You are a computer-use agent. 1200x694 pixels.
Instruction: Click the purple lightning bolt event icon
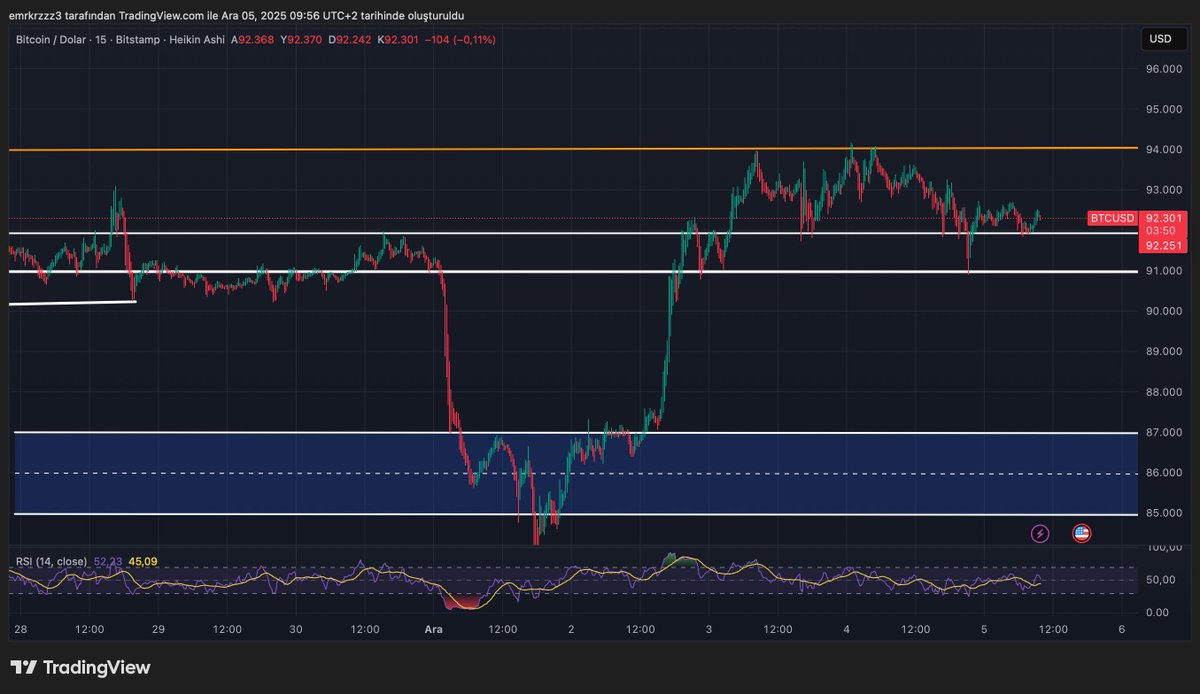click(1040, 533)
